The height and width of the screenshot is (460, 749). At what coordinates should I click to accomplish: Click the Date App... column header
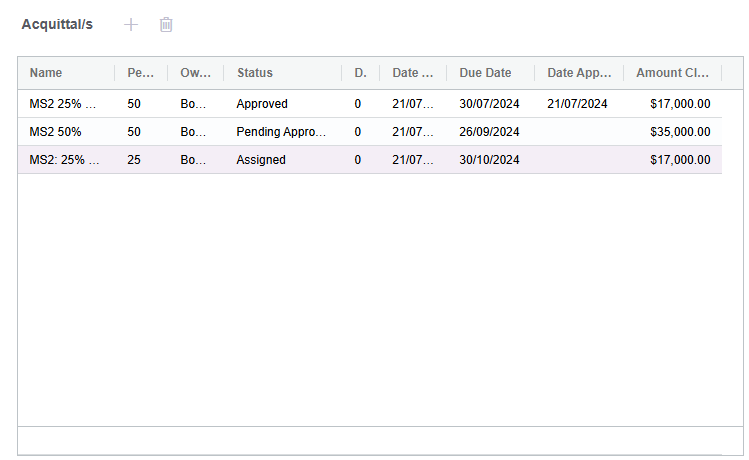579,73
